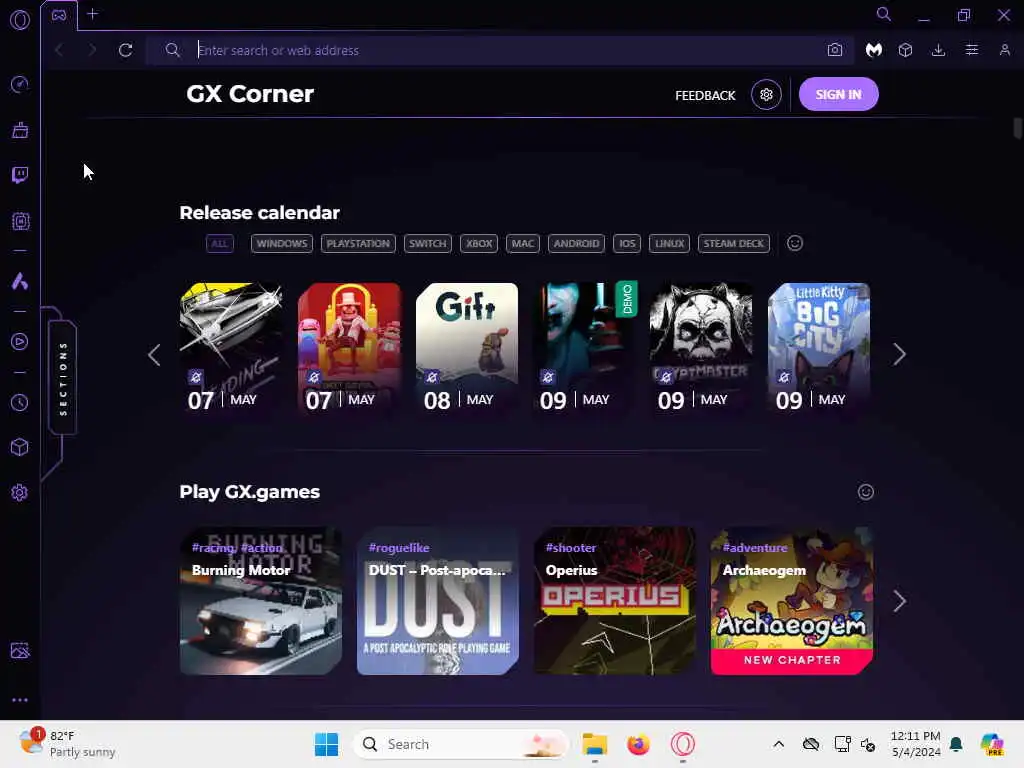Open the Cryptmaster skull card
The height and width of the screenshot is (768, 1024).
click(x=701, y=348)
